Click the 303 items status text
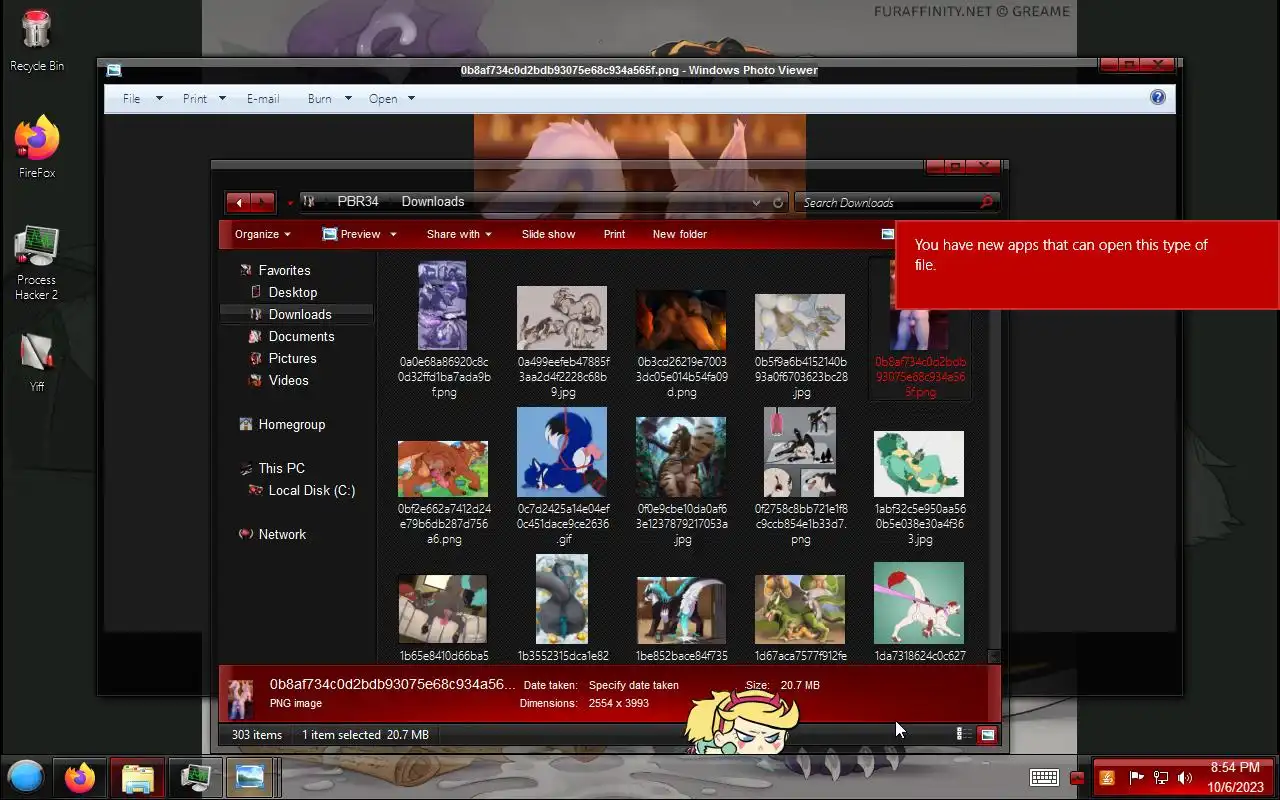This screenshot has width=1280, height=800. coord(257,734)
